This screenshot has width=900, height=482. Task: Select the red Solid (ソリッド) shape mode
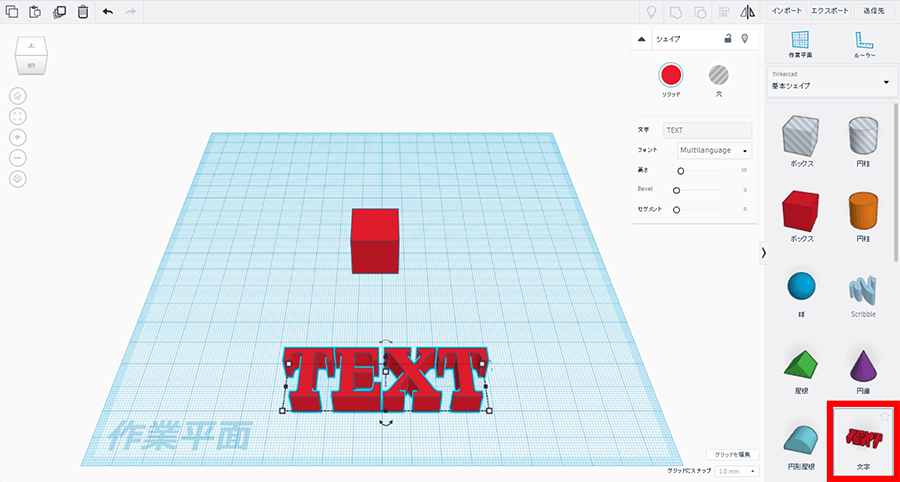point(670,74)
